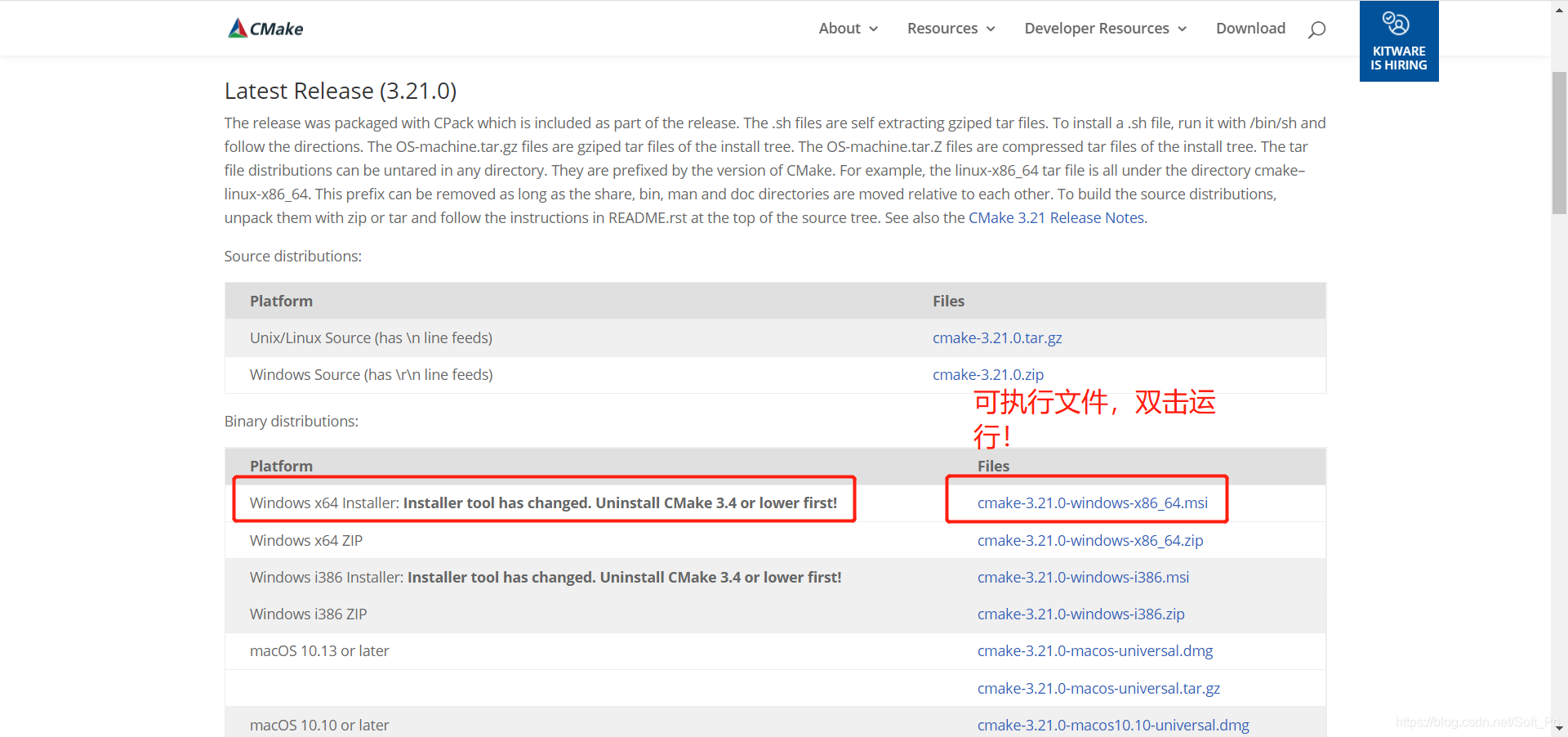Click the CMake logo in header
Image resolution: width=1568 pixels, height=737 pixels.
click(x=265, y=29)
